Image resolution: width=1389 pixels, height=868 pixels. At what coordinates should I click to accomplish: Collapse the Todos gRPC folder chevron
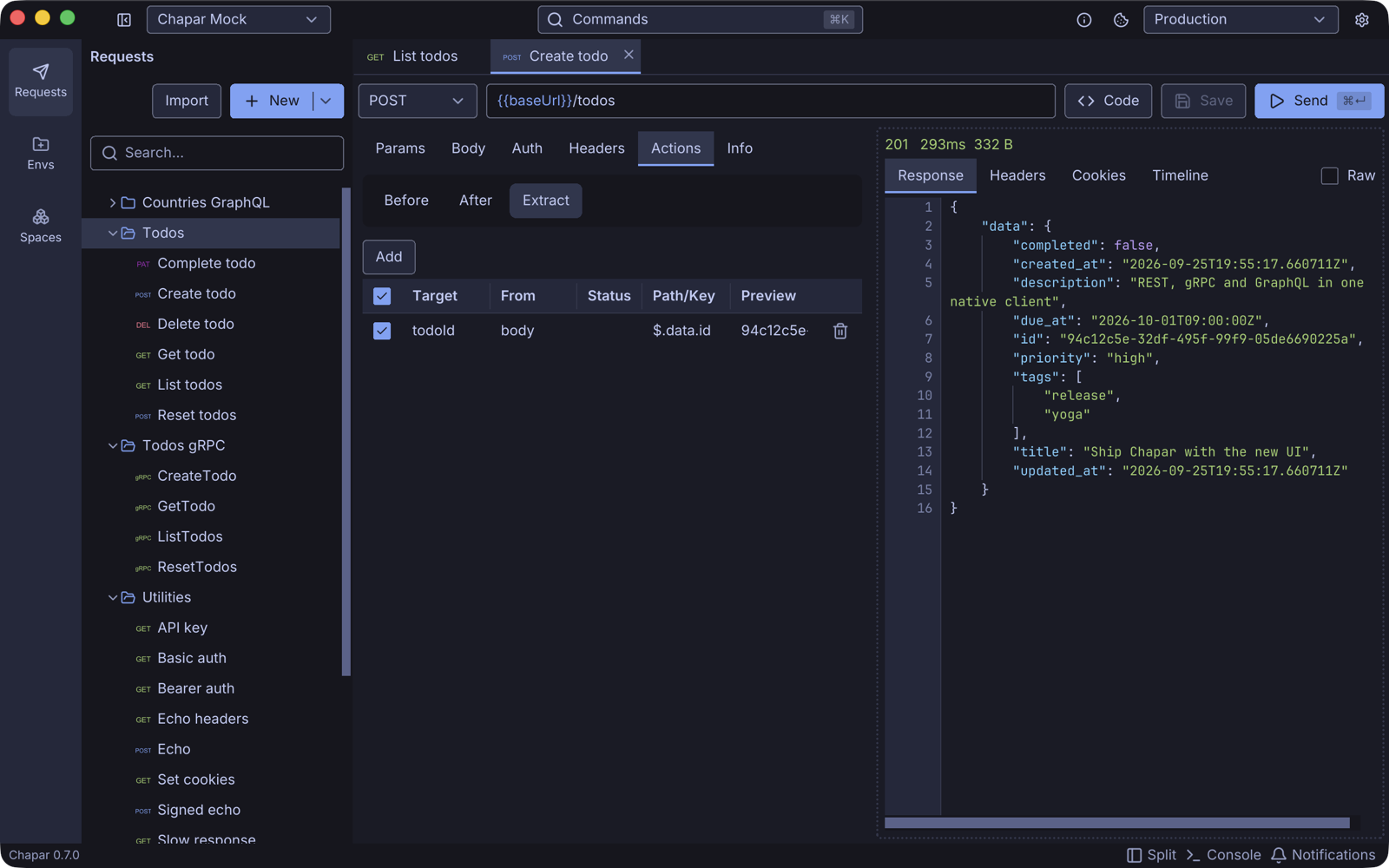click(112, 445)
